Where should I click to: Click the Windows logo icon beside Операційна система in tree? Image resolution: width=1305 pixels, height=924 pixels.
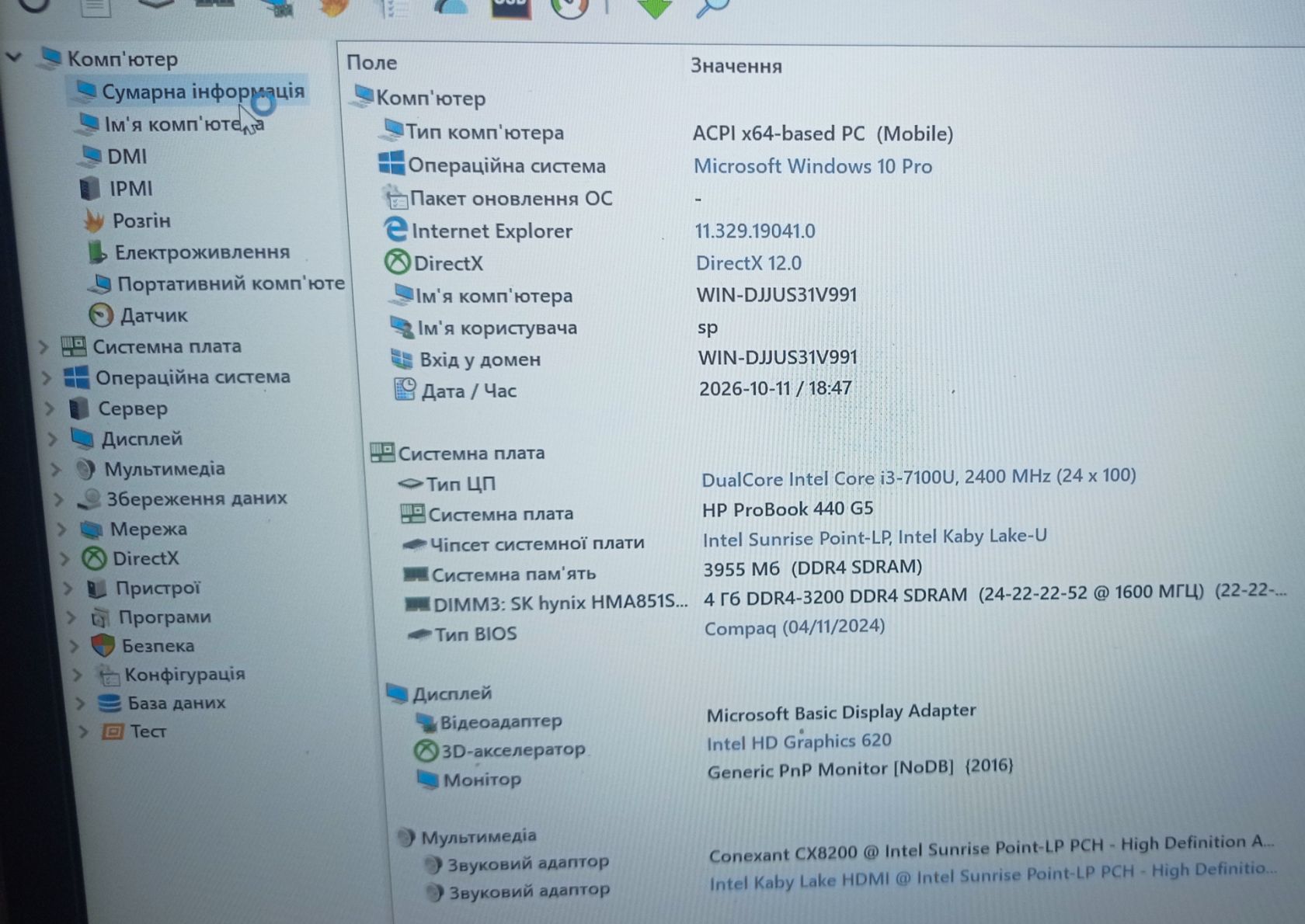point(76,377)
